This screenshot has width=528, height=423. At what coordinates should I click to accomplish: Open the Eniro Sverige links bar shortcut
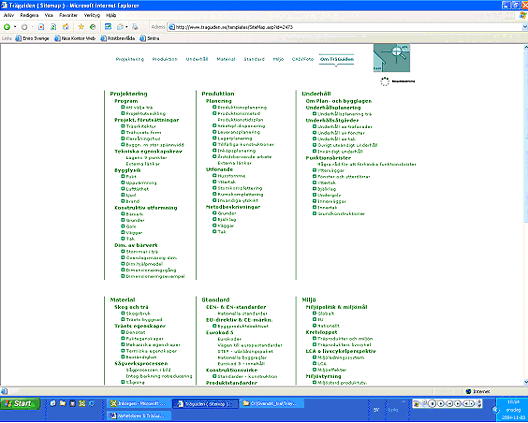[32, 38]
